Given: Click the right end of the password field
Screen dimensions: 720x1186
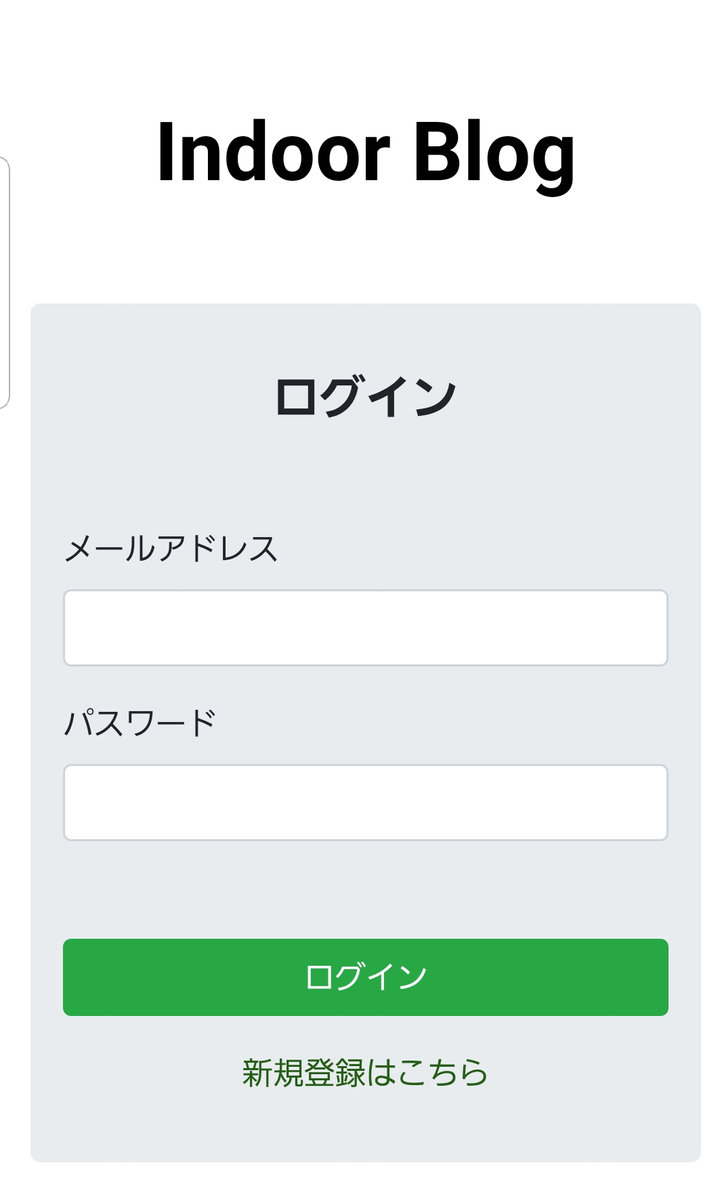Looking at the screenshot, I should point(645,803).
